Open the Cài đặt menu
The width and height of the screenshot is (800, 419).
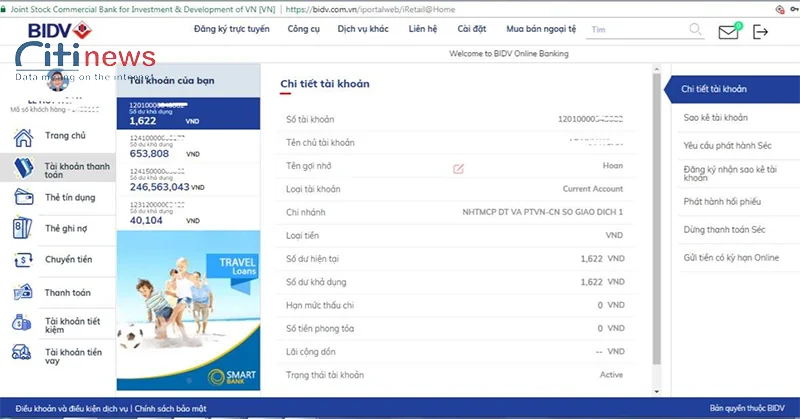click(471, 29)
